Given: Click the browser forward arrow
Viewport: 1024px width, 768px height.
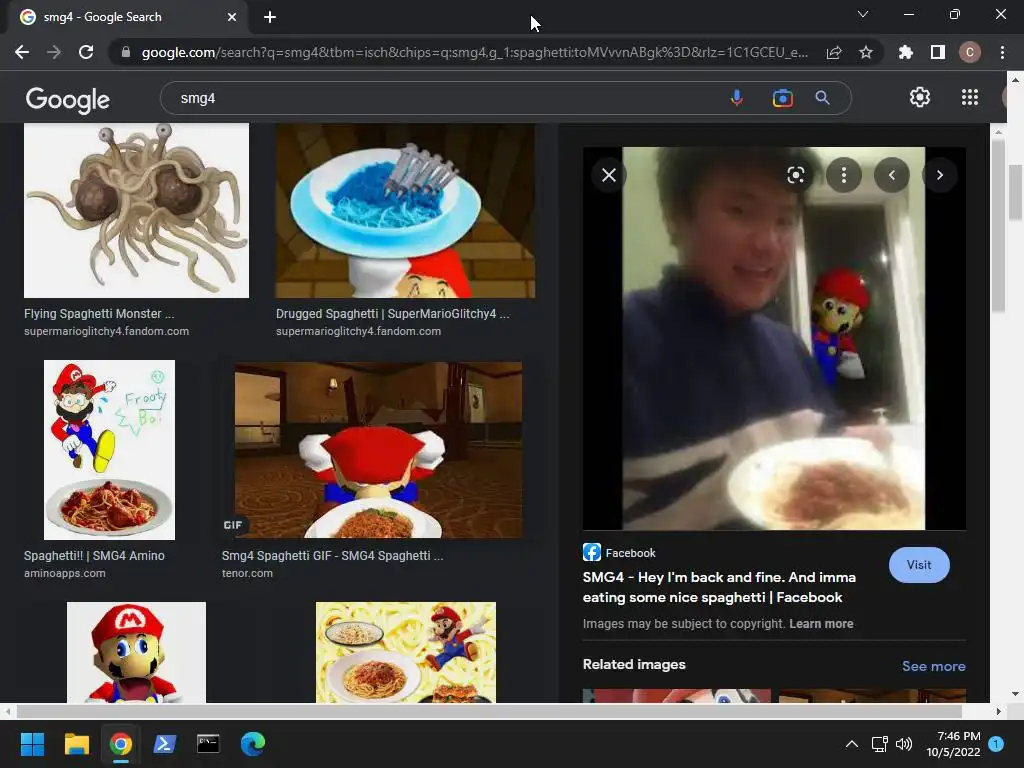Looking at the screenshot, I should [54, 52].
